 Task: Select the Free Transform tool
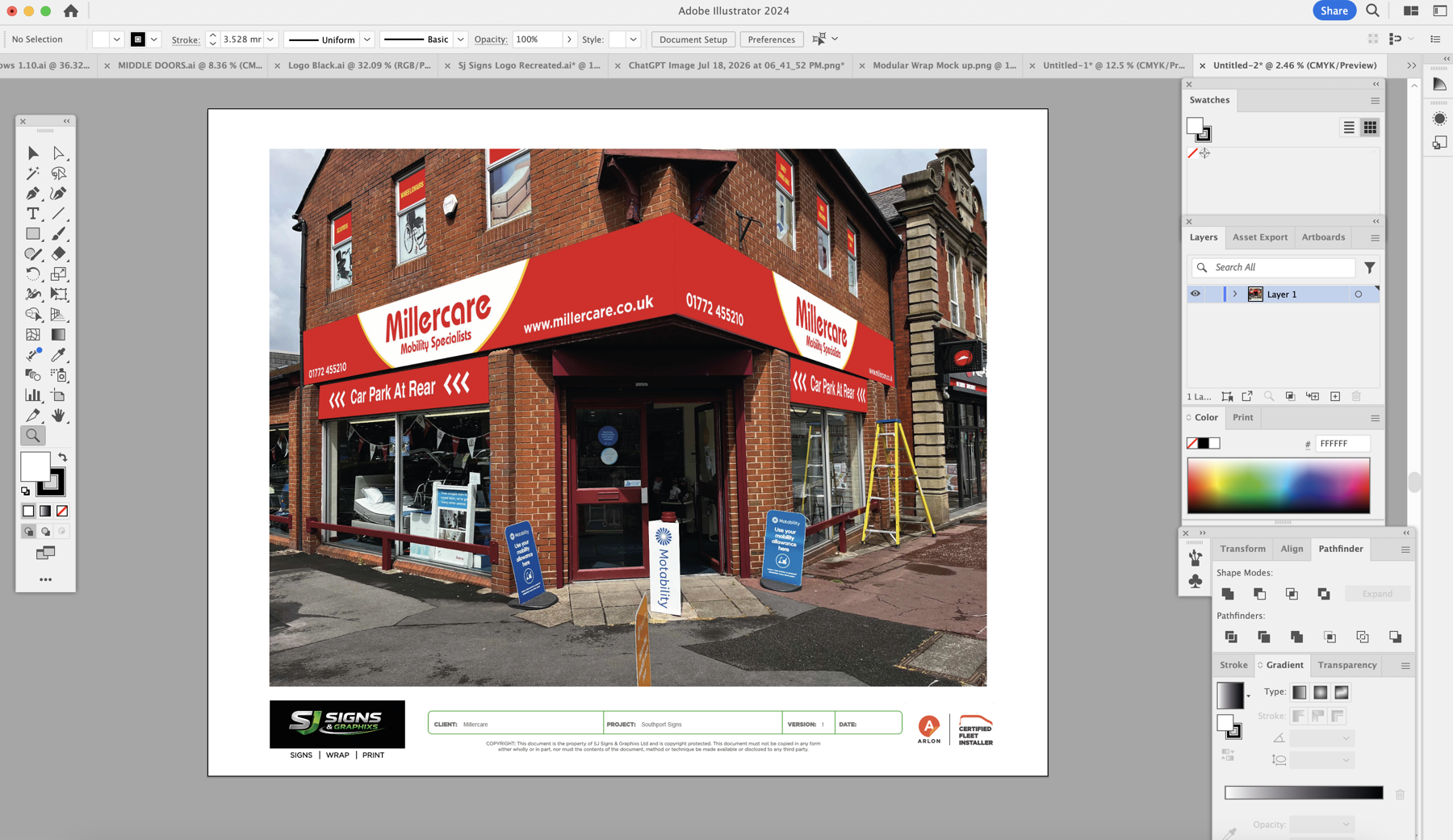tap(58, 295)
